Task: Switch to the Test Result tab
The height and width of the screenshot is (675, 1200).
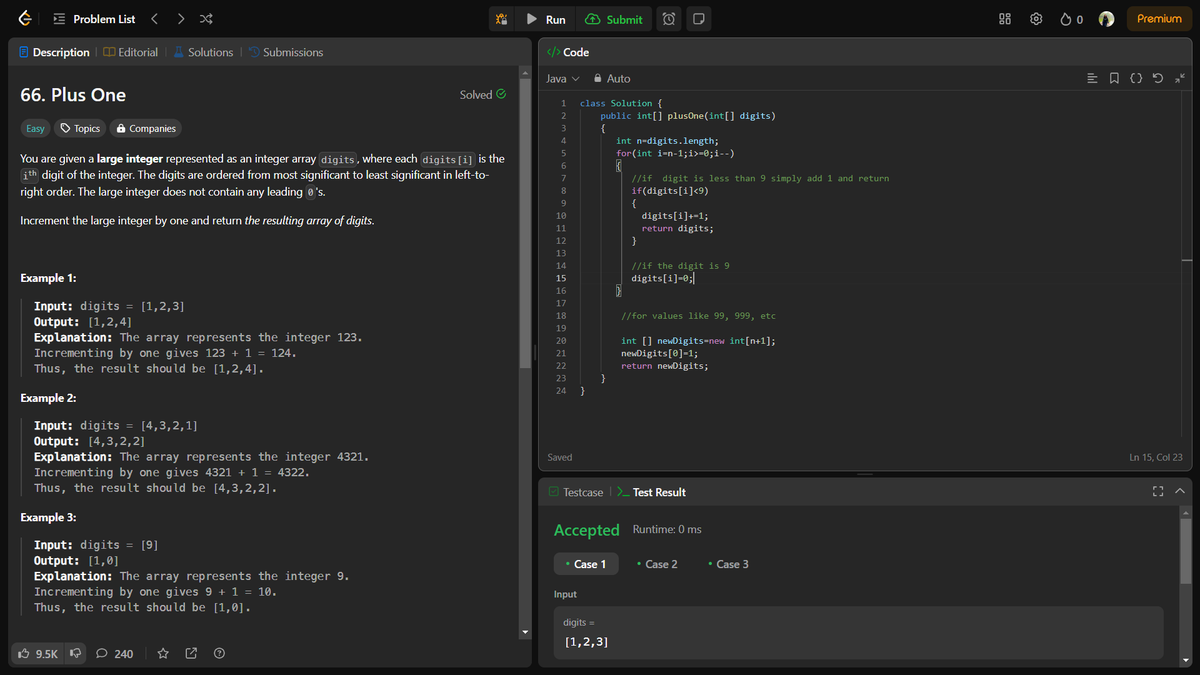Action: pos(650,492)
